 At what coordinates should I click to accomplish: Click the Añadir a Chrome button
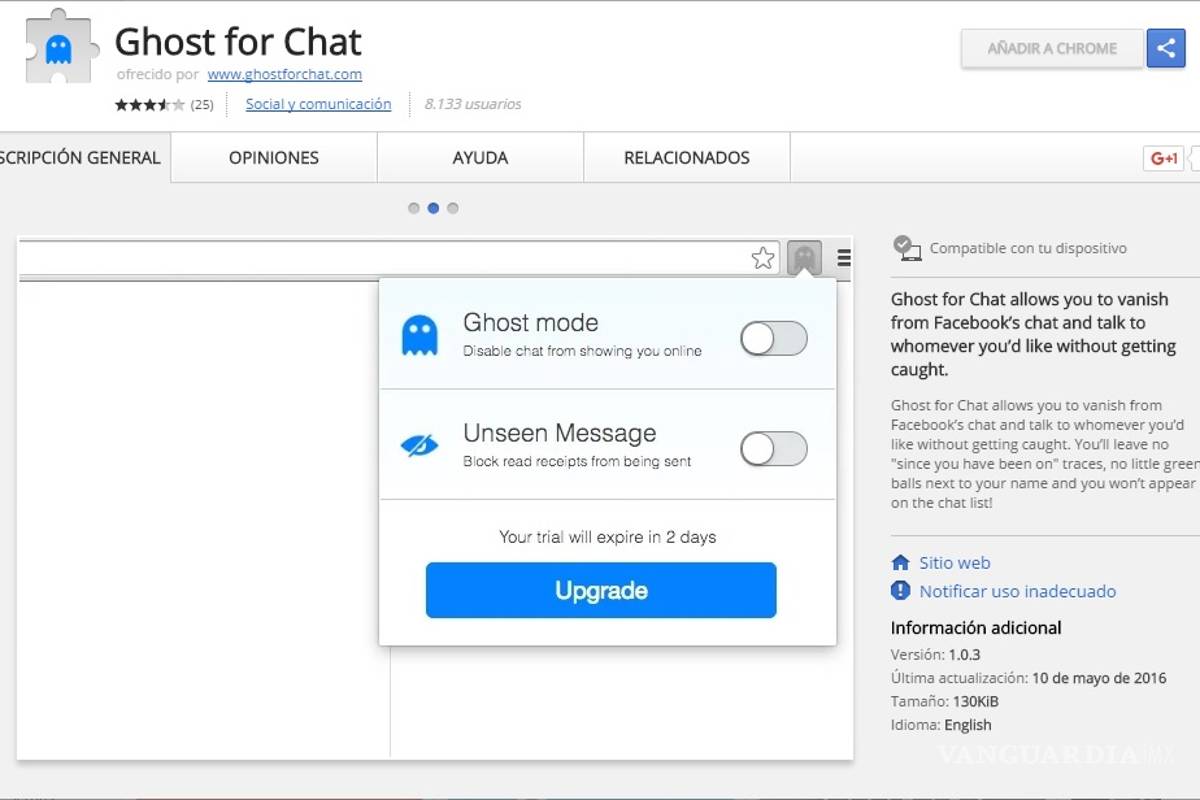(1051, 47)
